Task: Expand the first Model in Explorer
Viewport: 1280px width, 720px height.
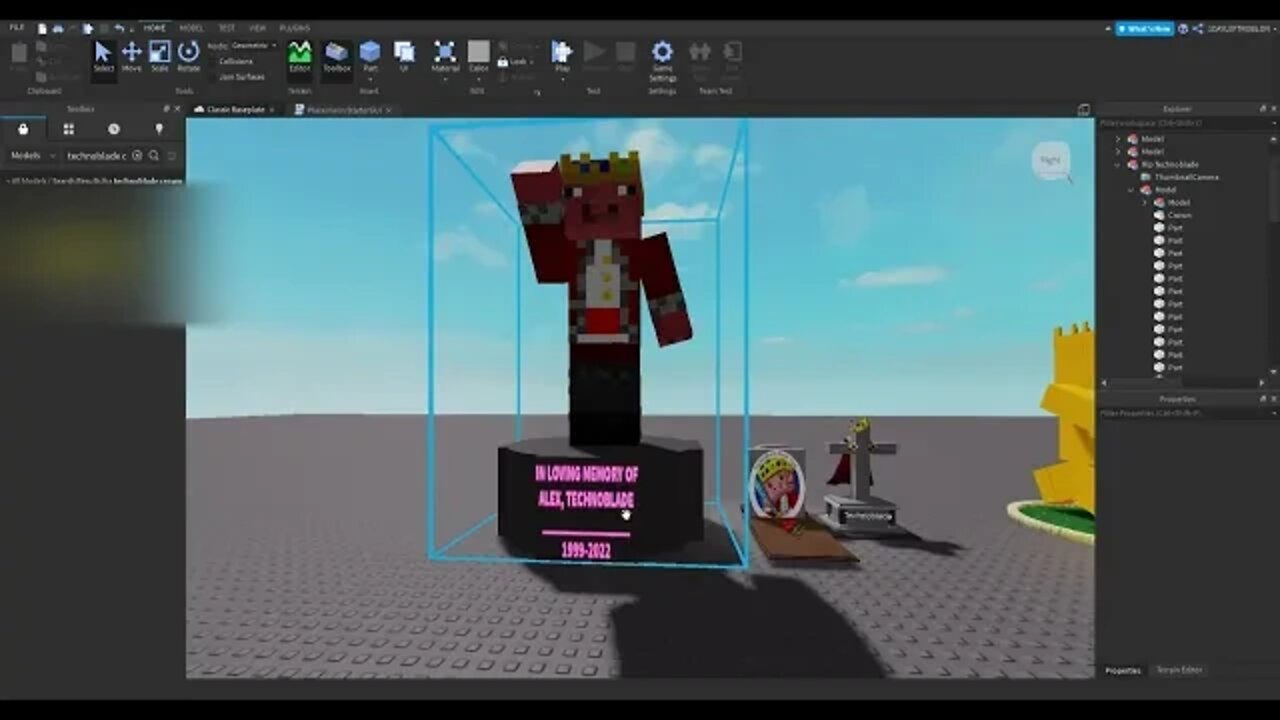Action: point(1118,139)
